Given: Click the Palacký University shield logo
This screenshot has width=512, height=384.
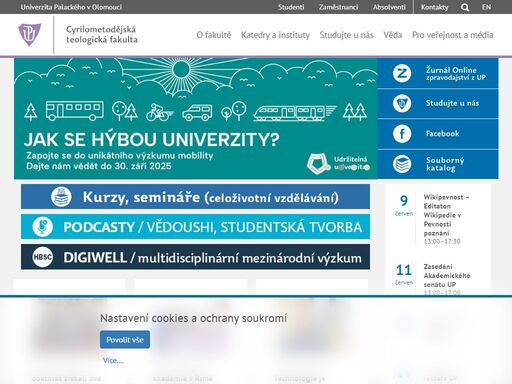Looking at the screenshot, I should (x=30, y=34).
